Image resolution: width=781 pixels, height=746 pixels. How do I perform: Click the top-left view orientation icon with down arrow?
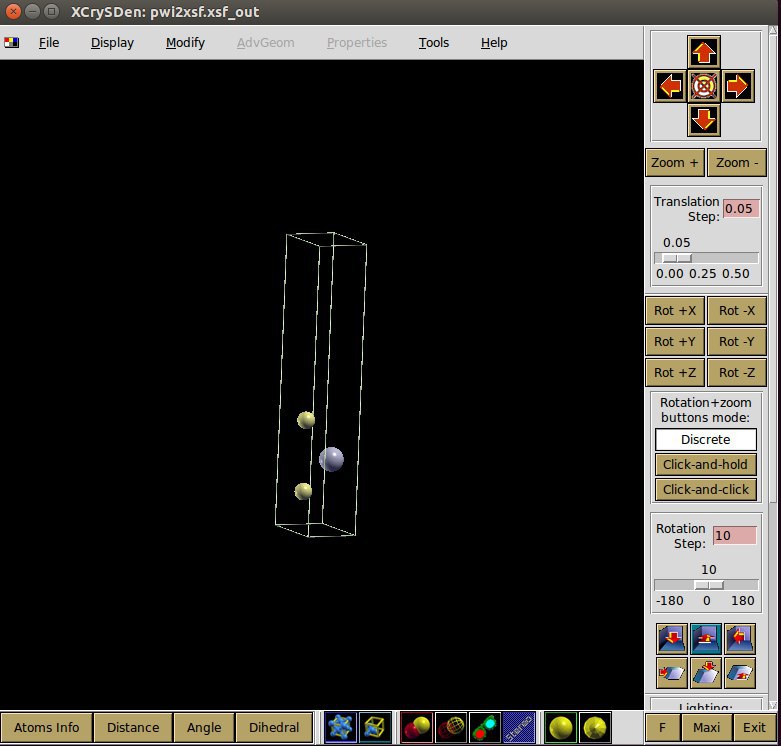click(x=672, y=639)
